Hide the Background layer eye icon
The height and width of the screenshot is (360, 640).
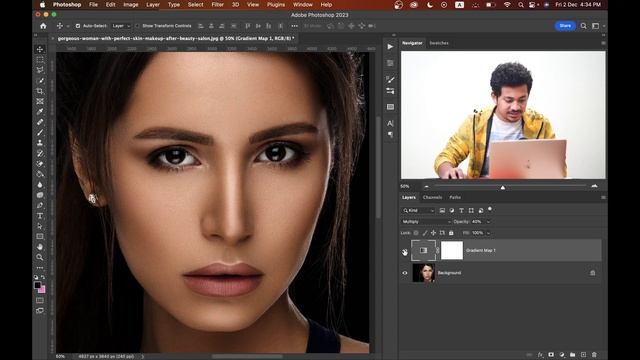click(x=405, y=273)
